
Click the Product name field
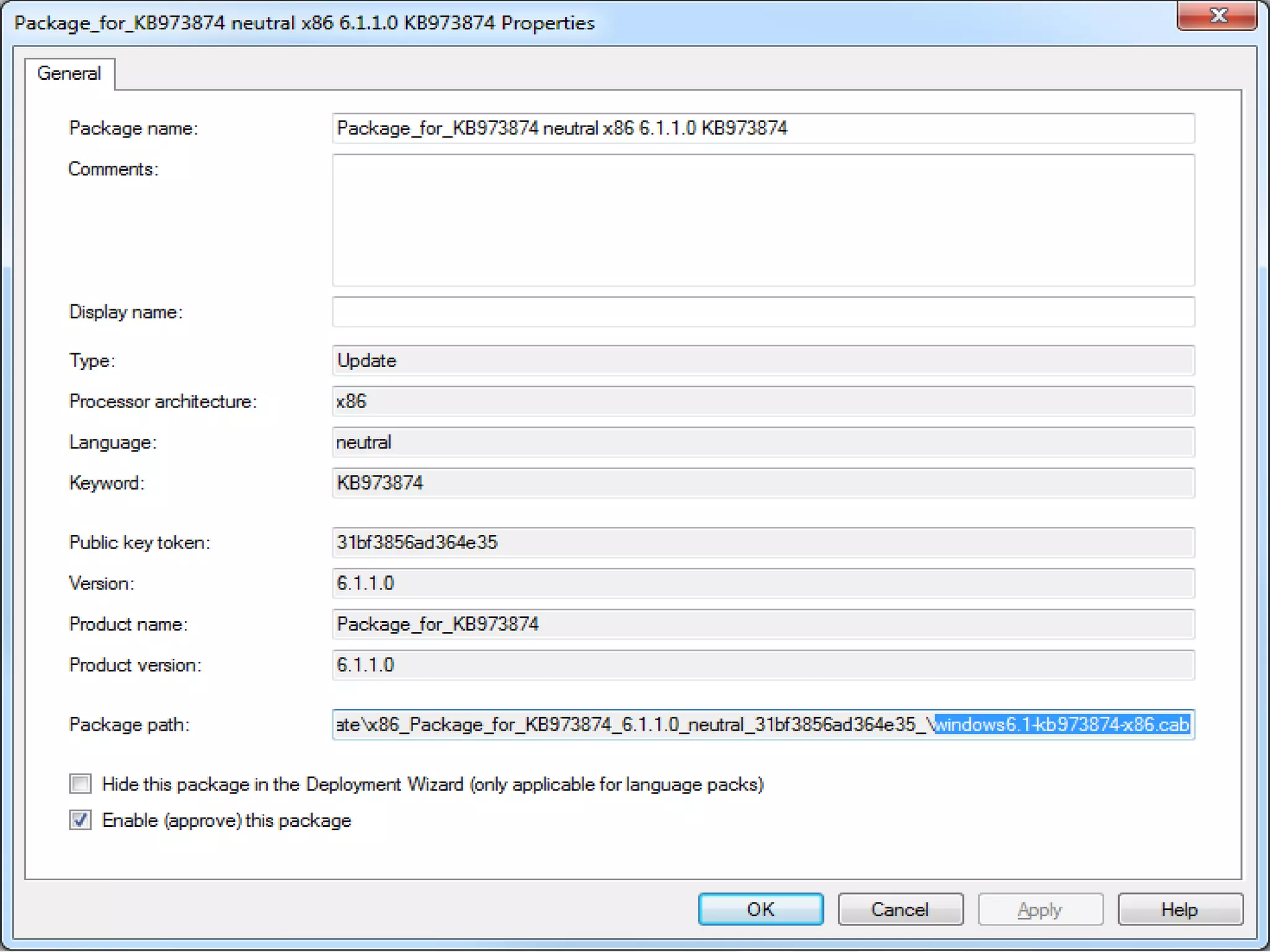click(x=763, y=624)
